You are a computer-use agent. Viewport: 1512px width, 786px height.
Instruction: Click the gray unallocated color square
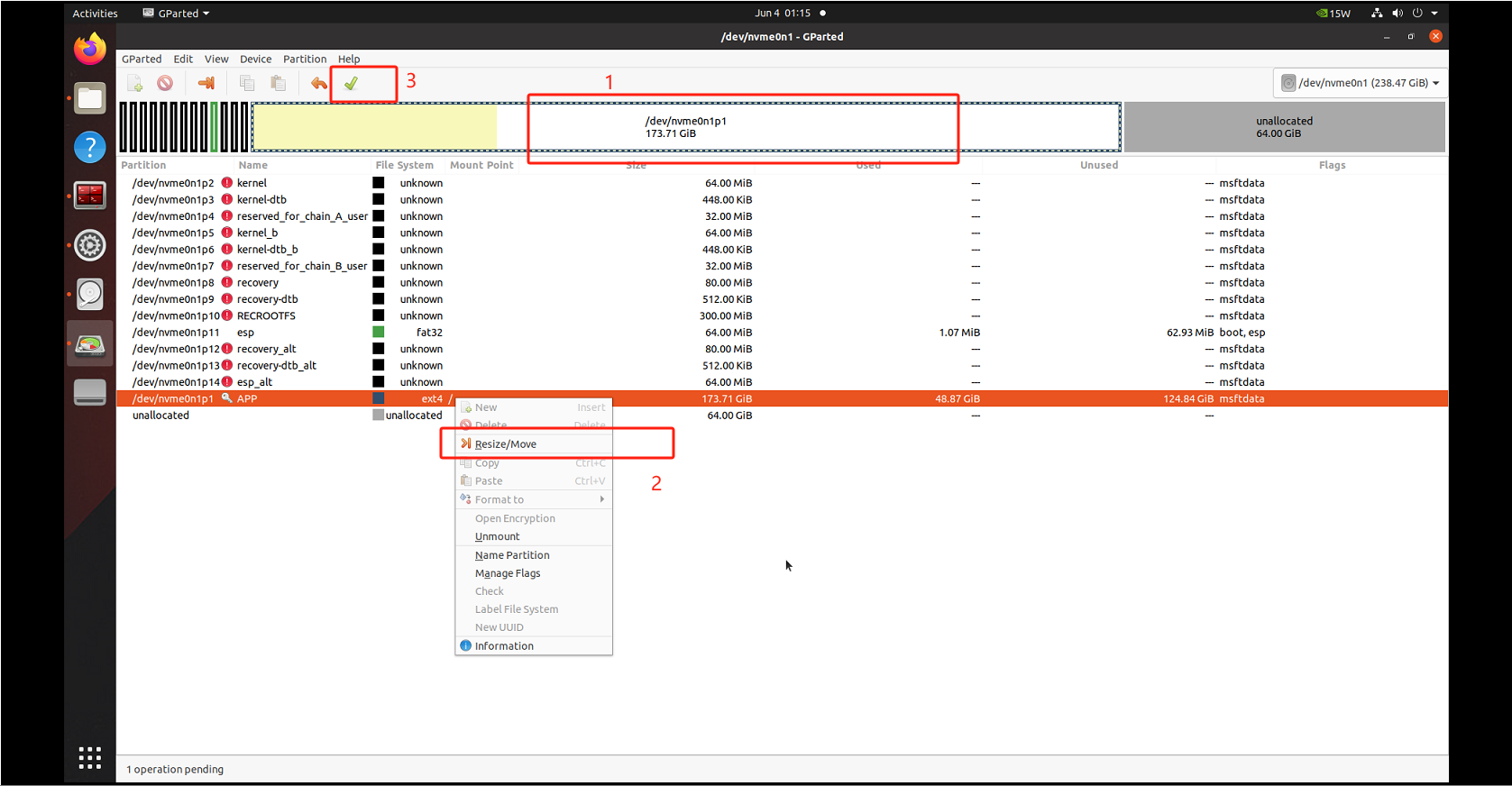379,416
